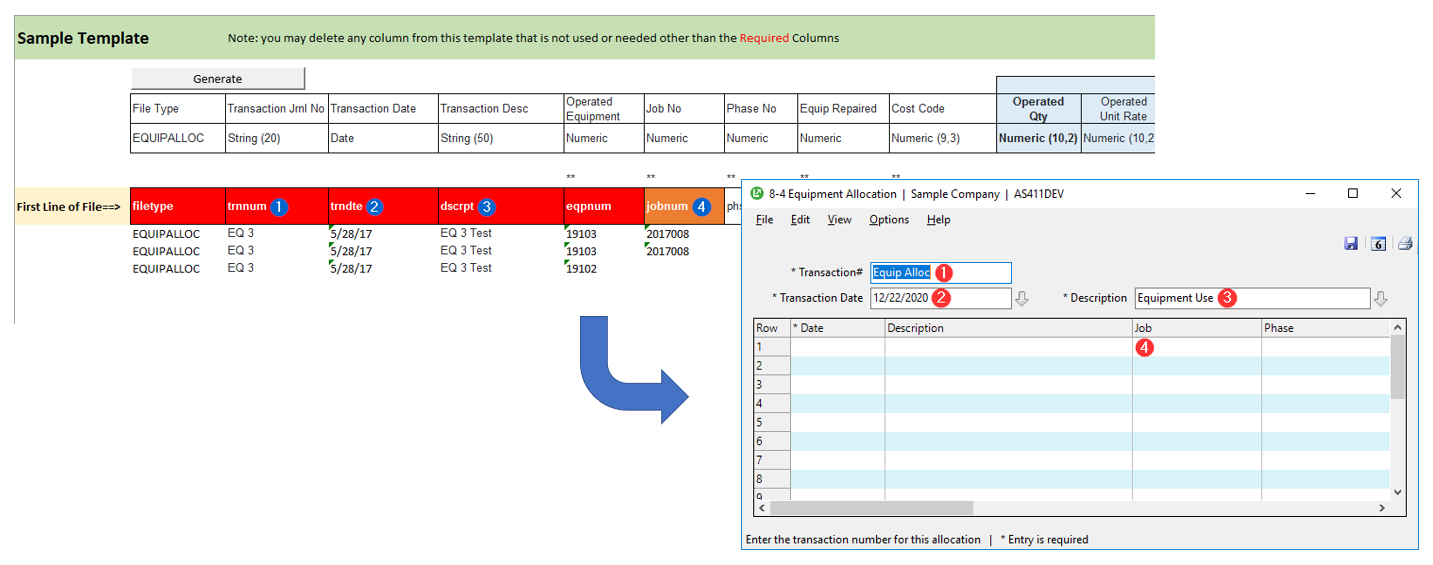
Task: Click the blue circle 1 badge on trnnum
Action: (x=280, y=207)
